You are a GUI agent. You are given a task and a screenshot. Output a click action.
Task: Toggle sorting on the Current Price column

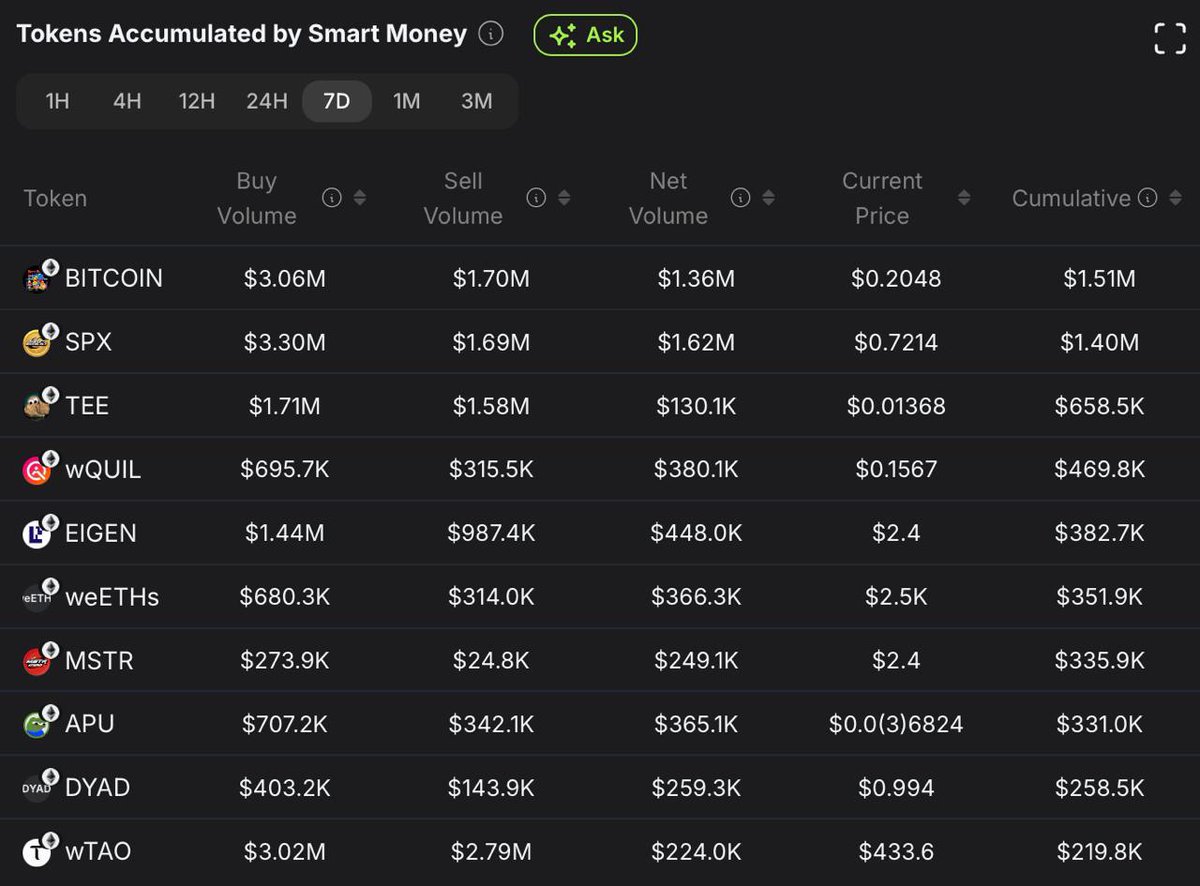point(963,198)
